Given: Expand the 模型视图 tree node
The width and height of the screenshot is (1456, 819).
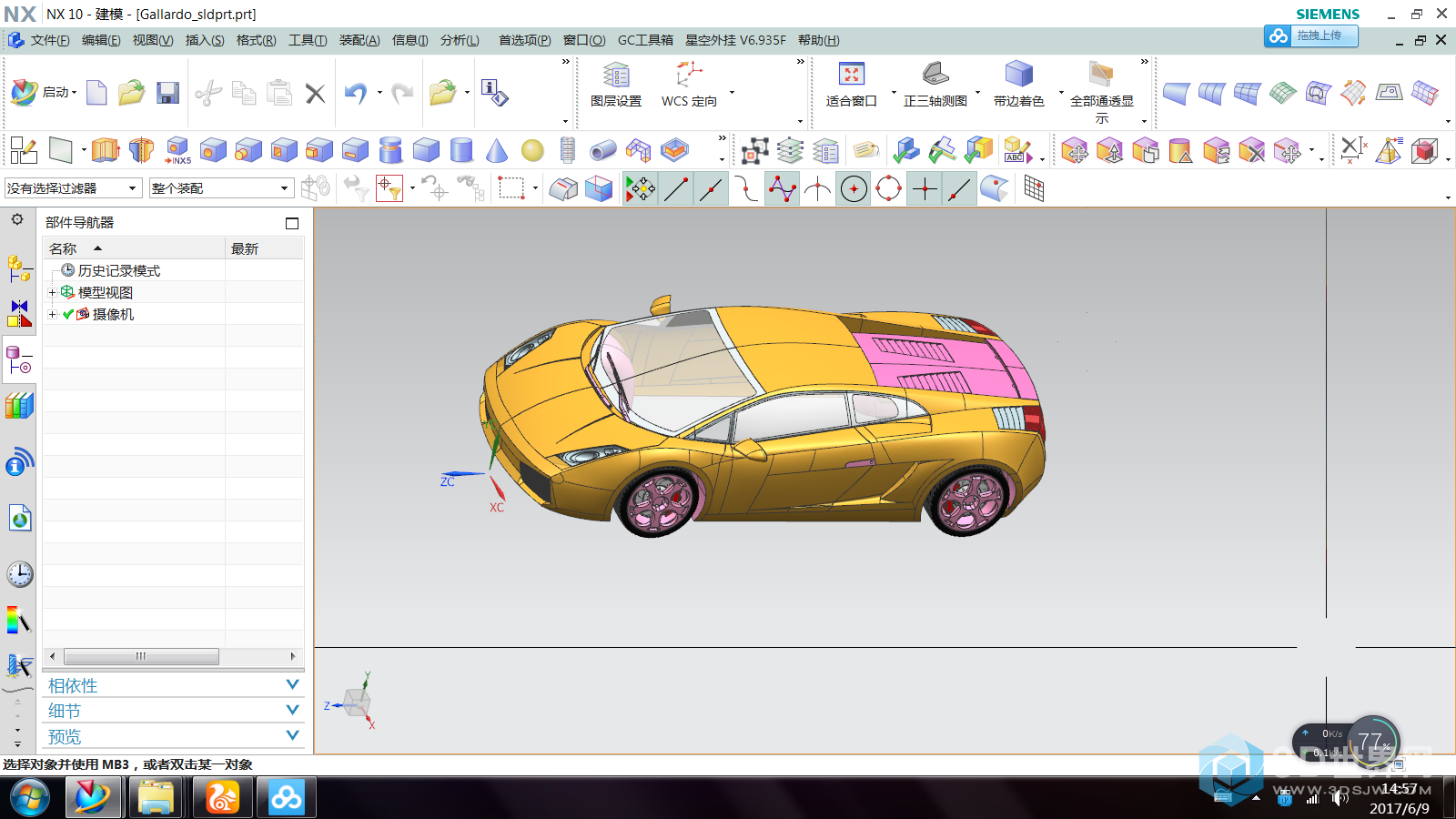Looking at the screenshot, I should (52, 292).
